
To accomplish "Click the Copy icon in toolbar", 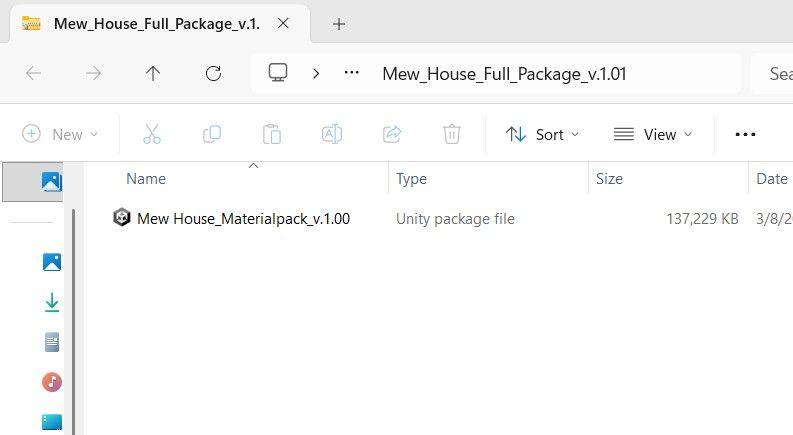I will pyautogui.click(x=211, y=134).
